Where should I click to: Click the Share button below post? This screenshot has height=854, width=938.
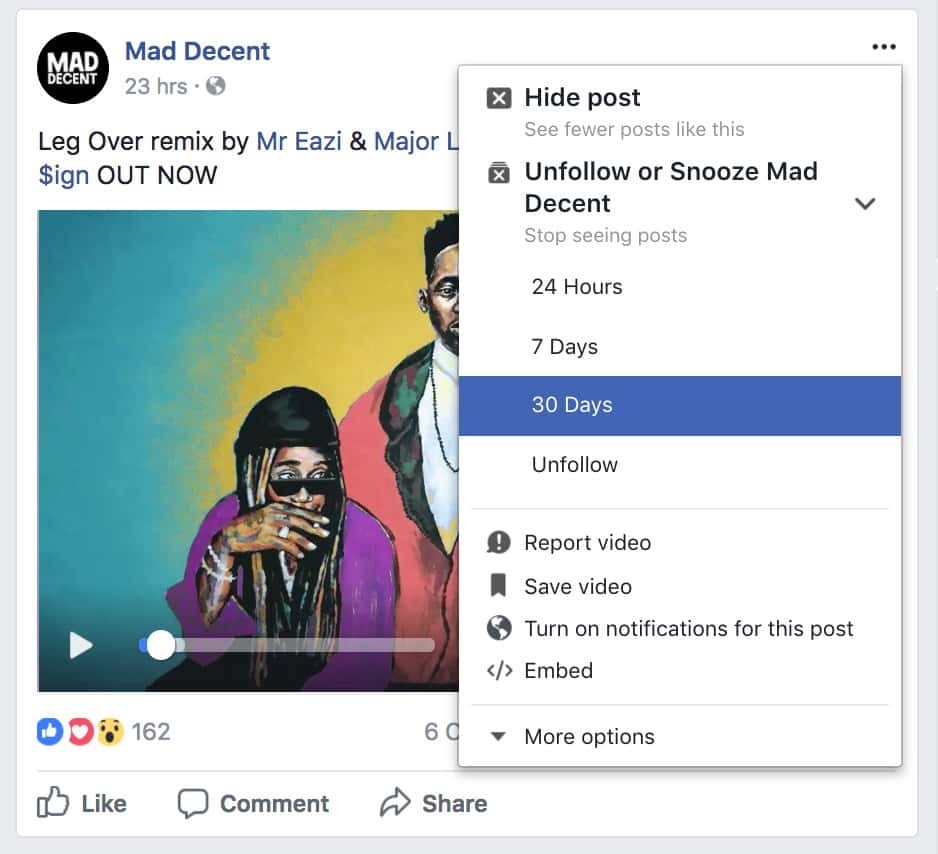click(x=434, y=803)
